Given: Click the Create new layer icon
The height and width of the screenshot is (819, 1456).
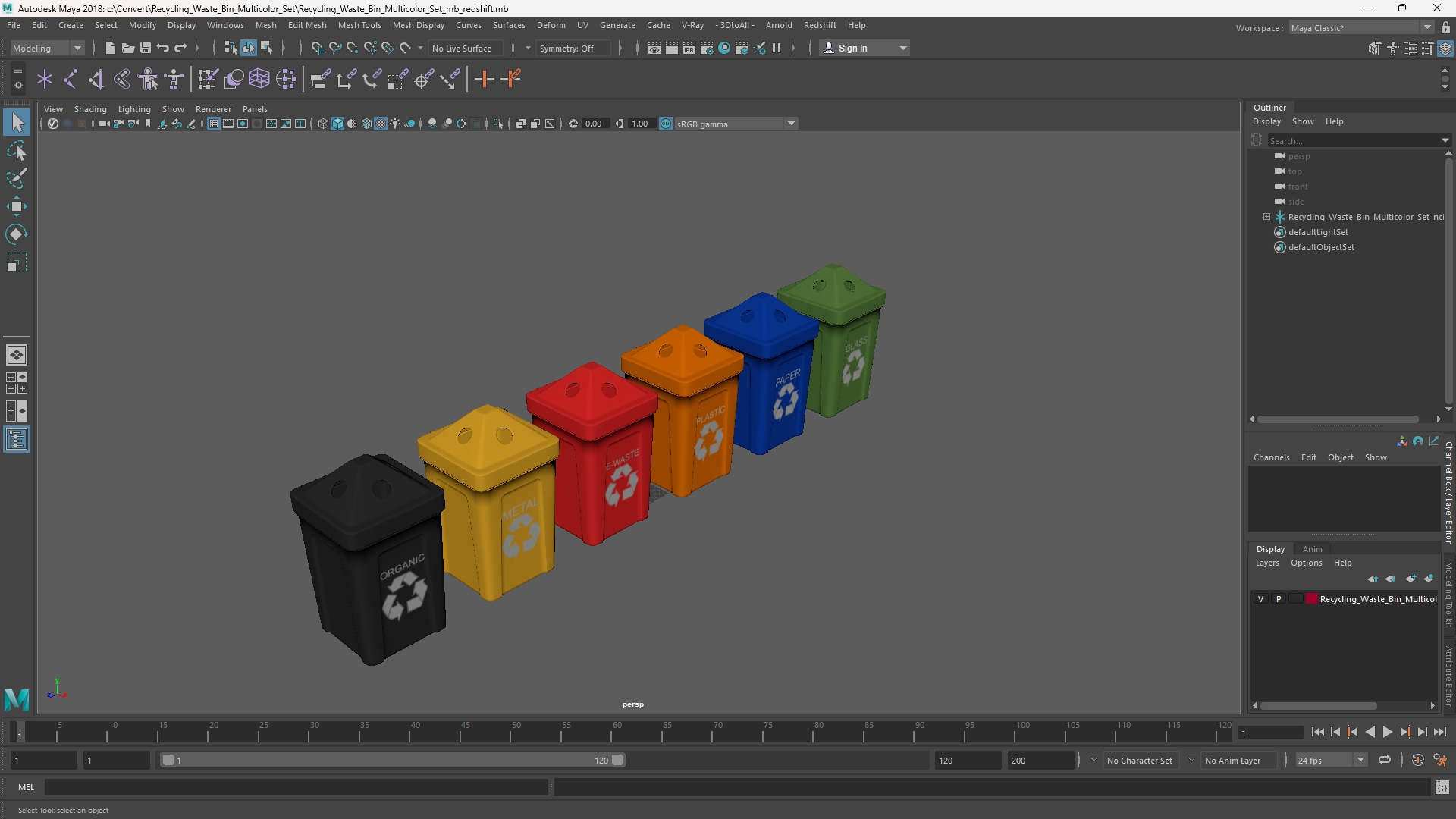Looking at the screenshot, I should point(1410,579).
